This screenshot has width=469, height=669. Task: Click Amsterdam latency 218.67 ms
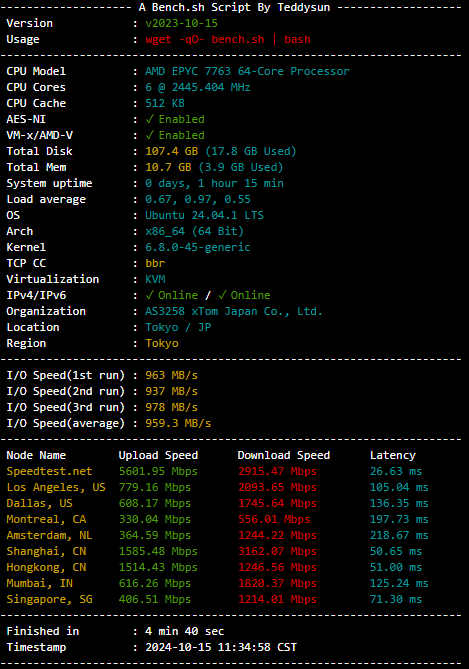[x=399, y=535]
